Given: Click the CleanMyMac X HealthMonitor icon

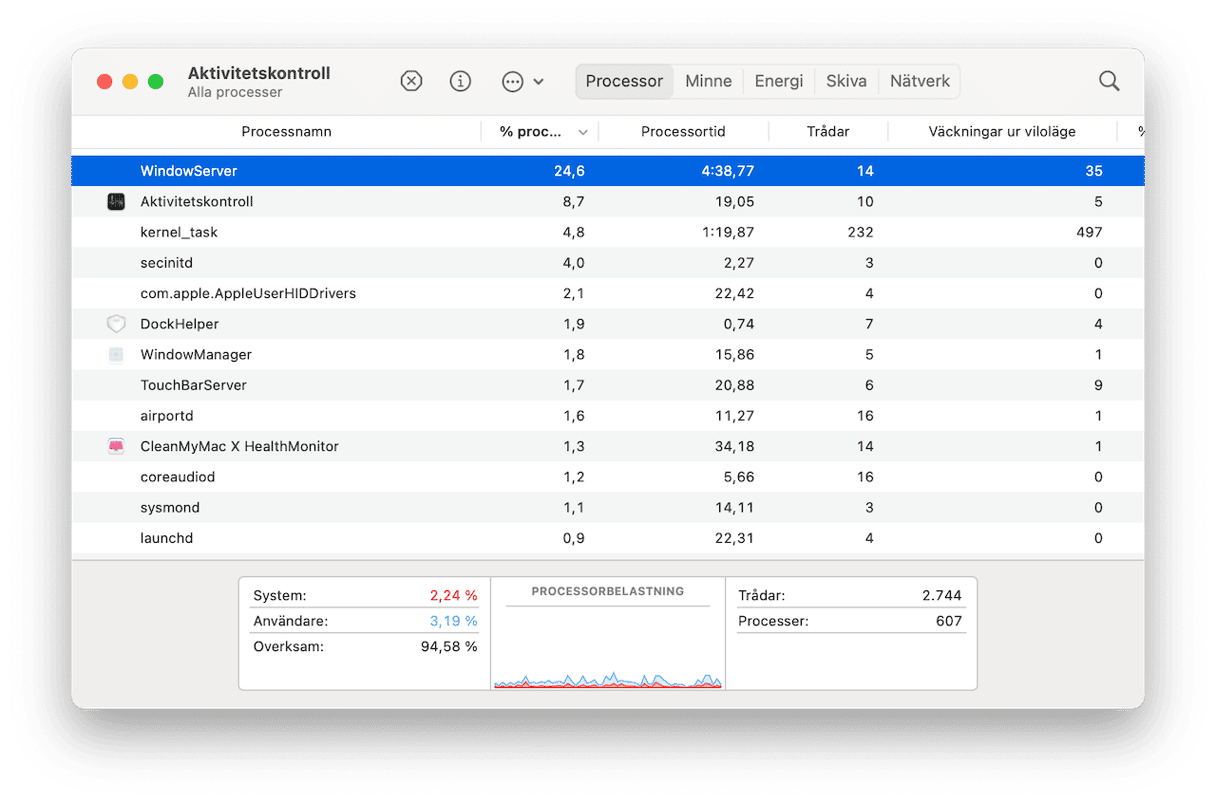Looking at the screenshot, I should pos(116,446).
